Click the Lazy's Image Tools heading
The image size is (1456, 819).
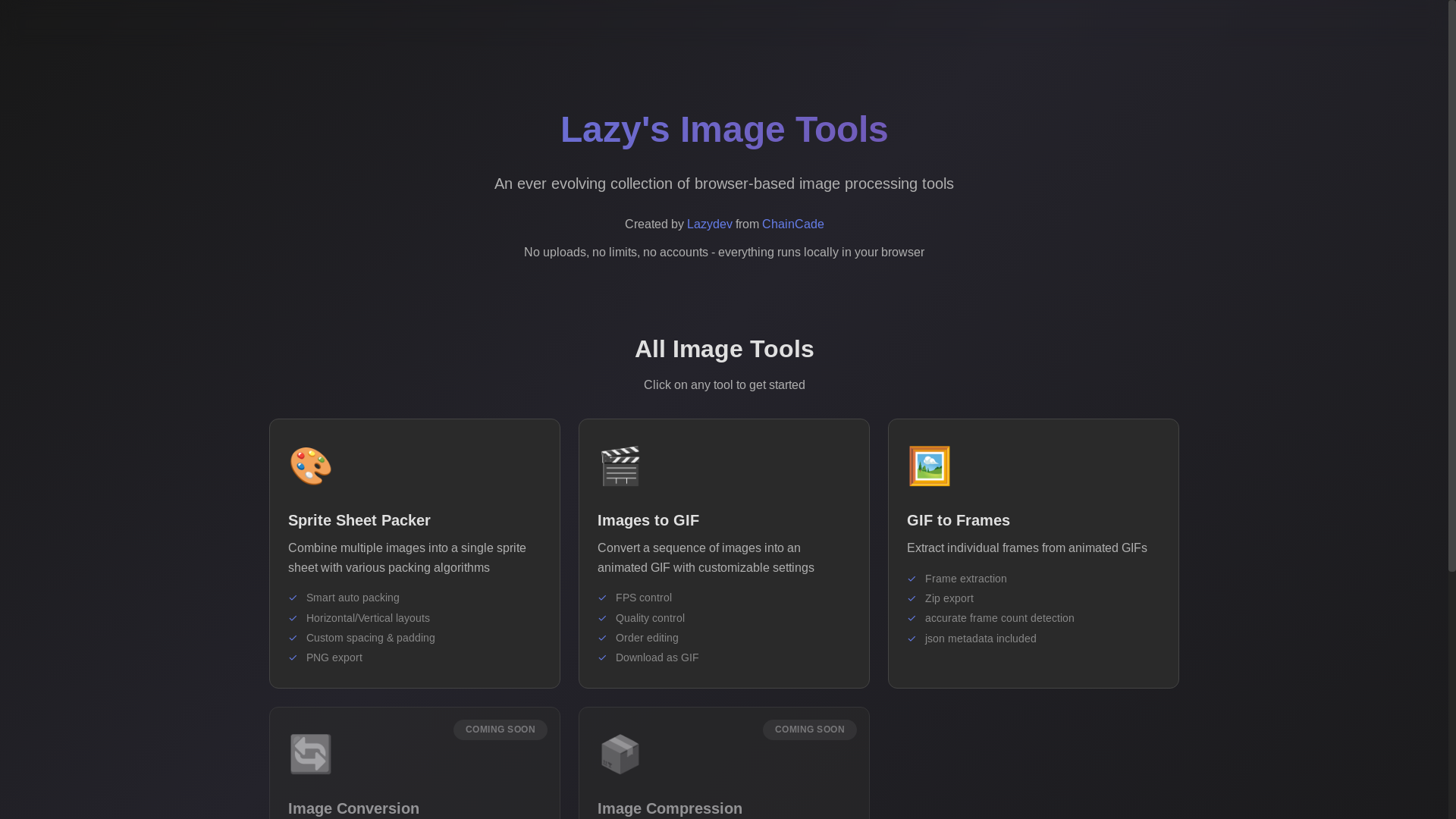pyautogui.click(x=724, y=129)
